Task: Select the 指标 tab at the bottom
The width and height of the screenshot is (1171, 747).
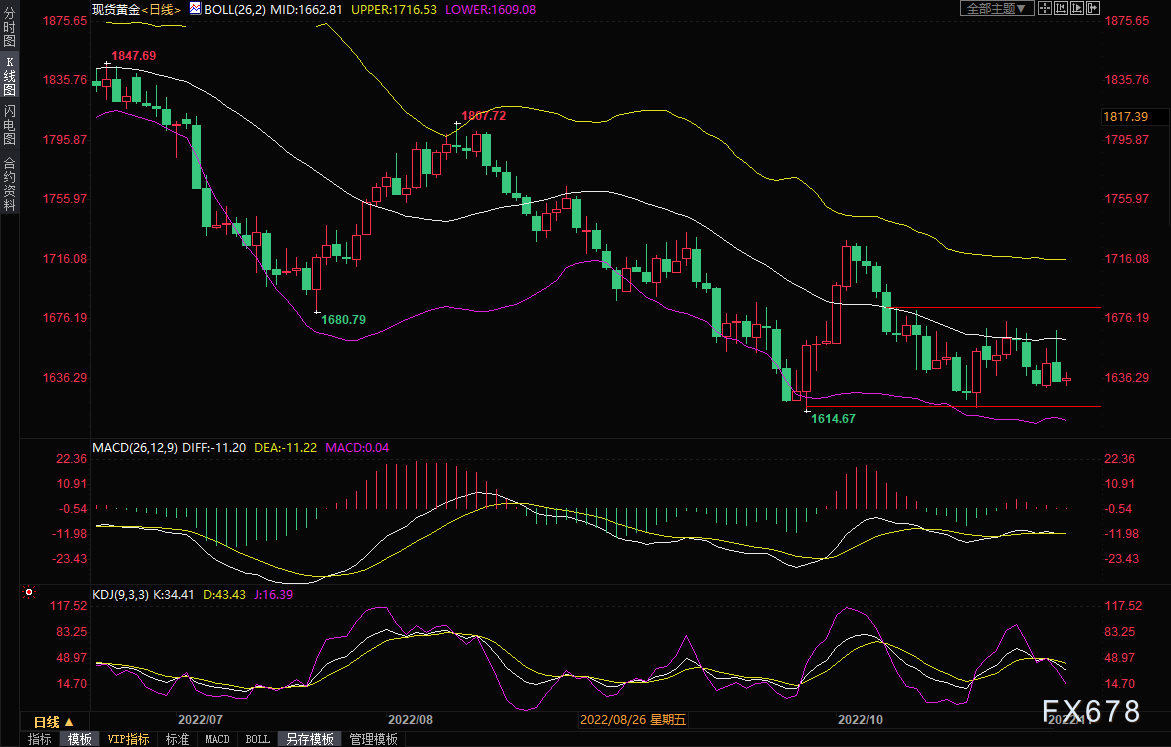Action: (x=40, y=739)
